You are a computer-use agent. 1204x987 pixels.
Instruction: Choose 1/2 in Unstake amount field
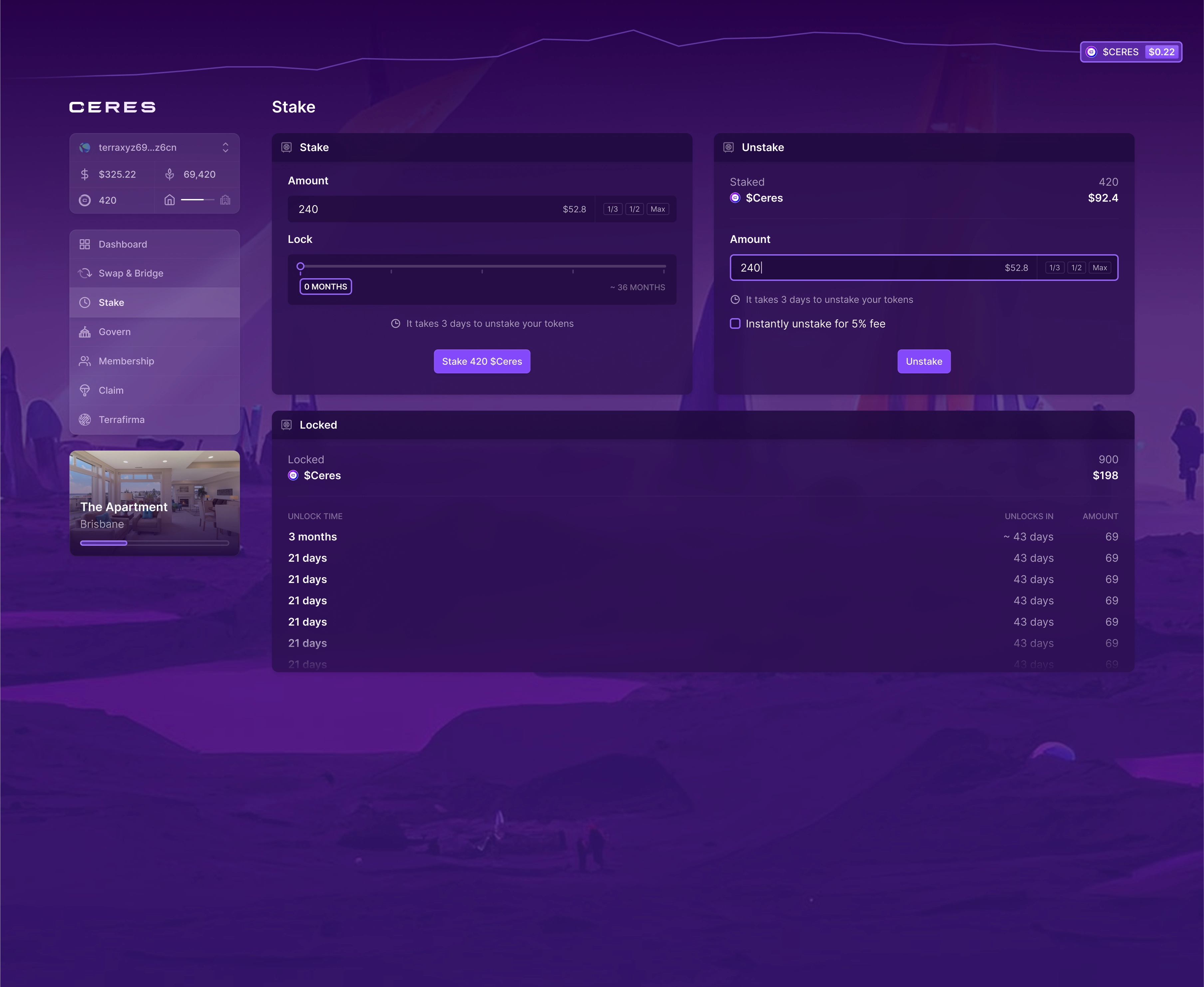[x=1076, y=268]
